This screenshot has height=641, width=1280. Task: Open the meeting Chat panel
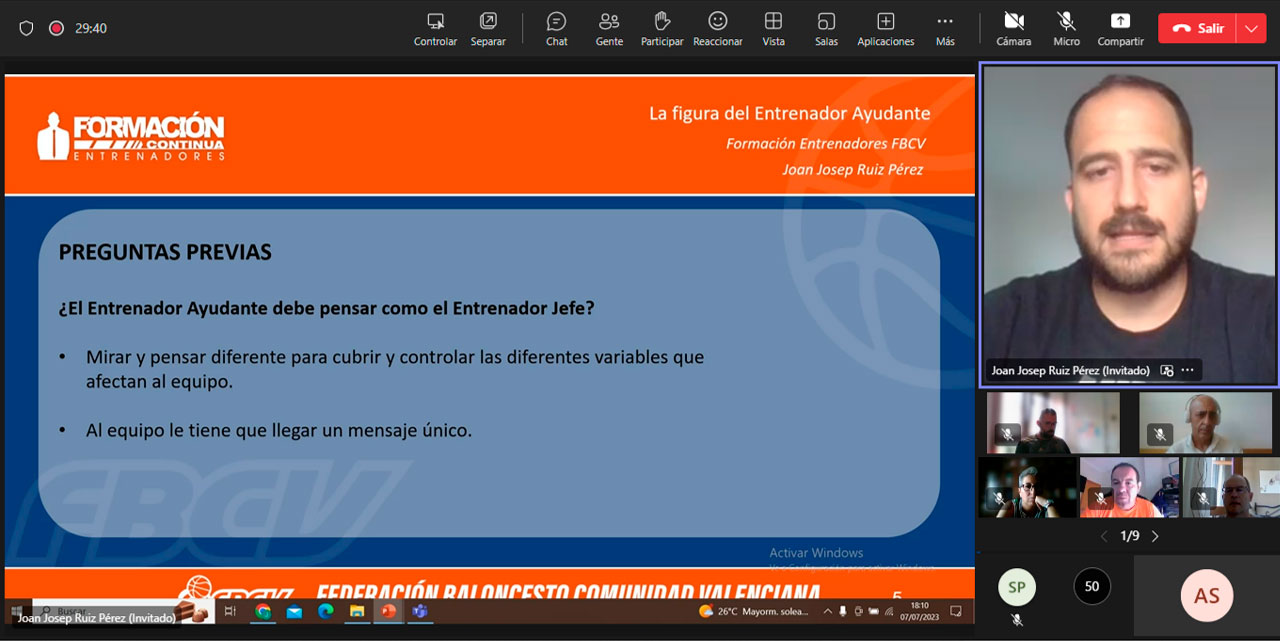point(556,29)
